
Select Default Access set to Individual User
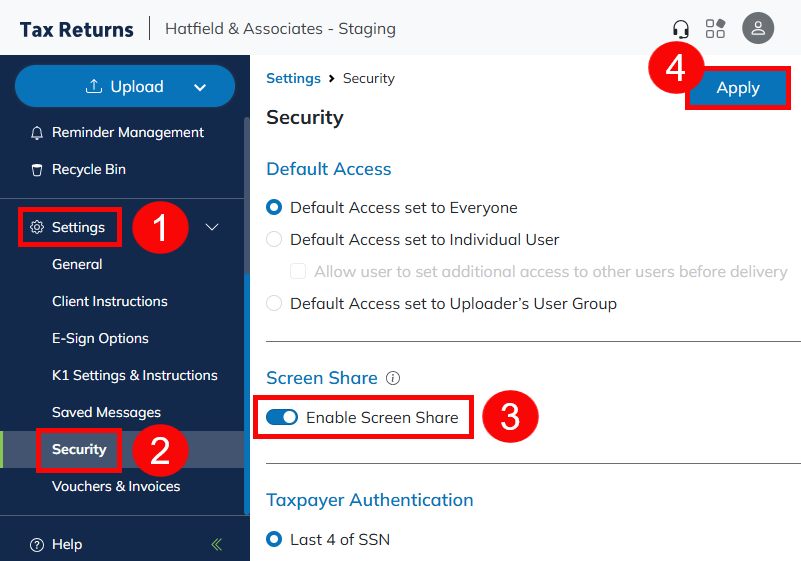274,240
